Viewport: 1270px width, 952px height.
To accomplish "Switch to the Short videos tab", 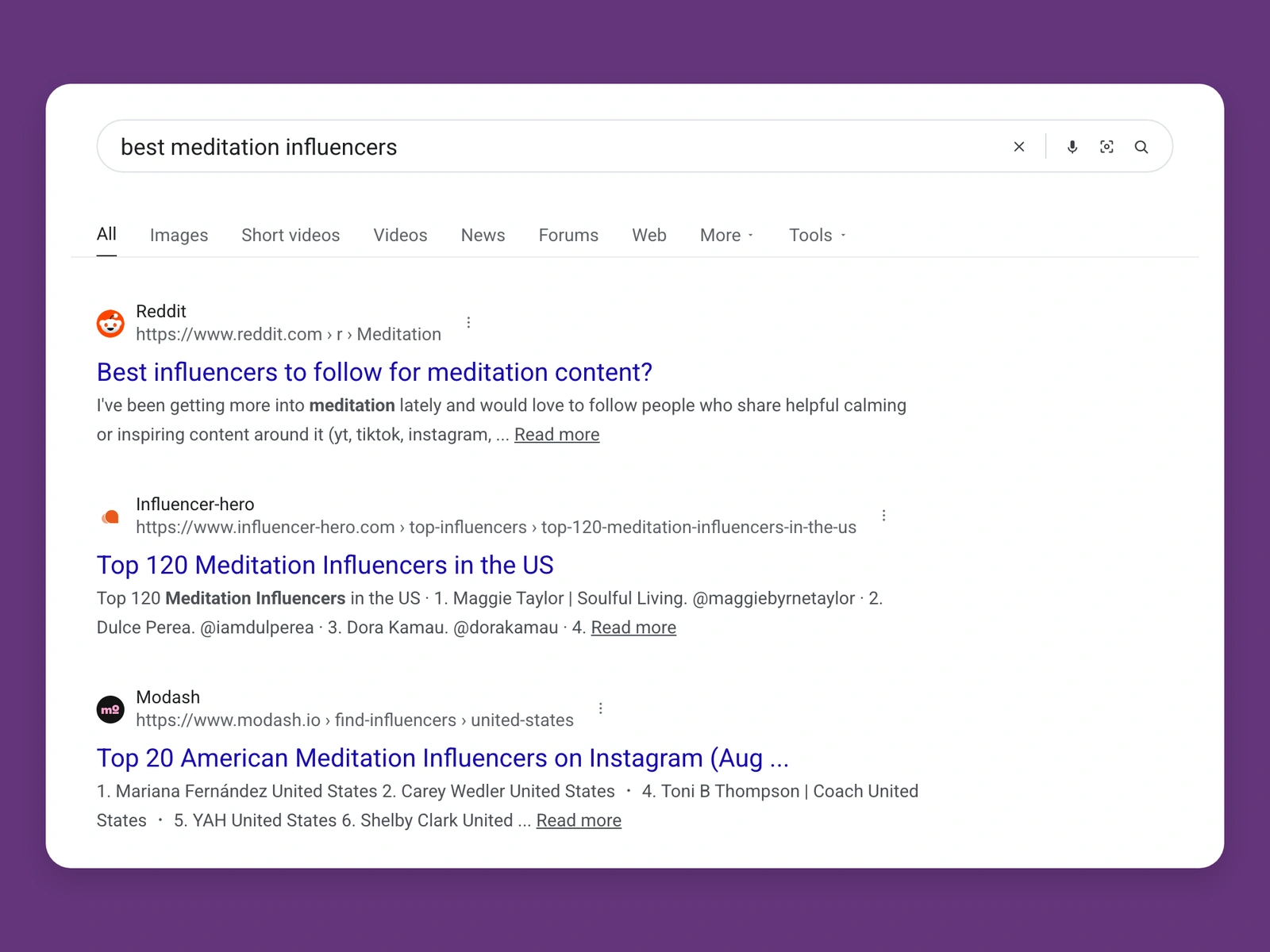I will (291, 236).
